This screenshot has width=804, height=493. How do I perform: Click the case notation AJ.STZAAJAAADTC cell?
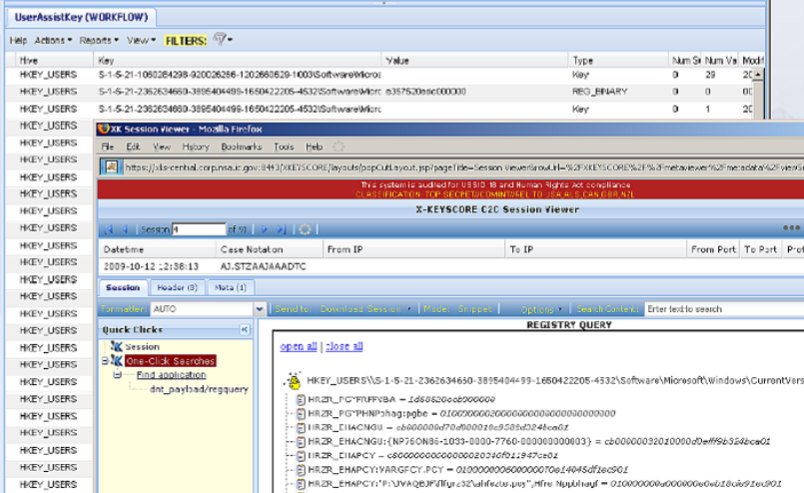coord(263,266)
